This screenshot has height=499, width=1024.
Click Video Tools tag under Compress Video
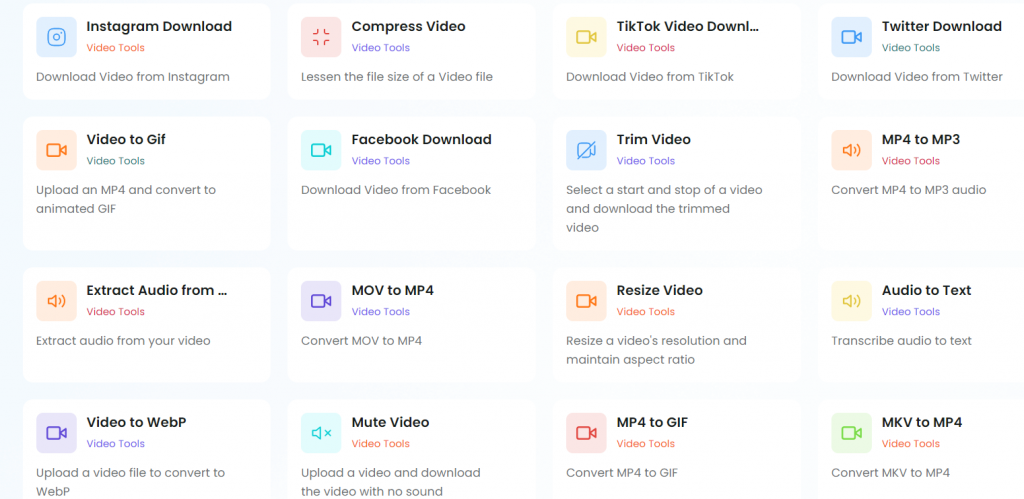[x=380, y=48]
